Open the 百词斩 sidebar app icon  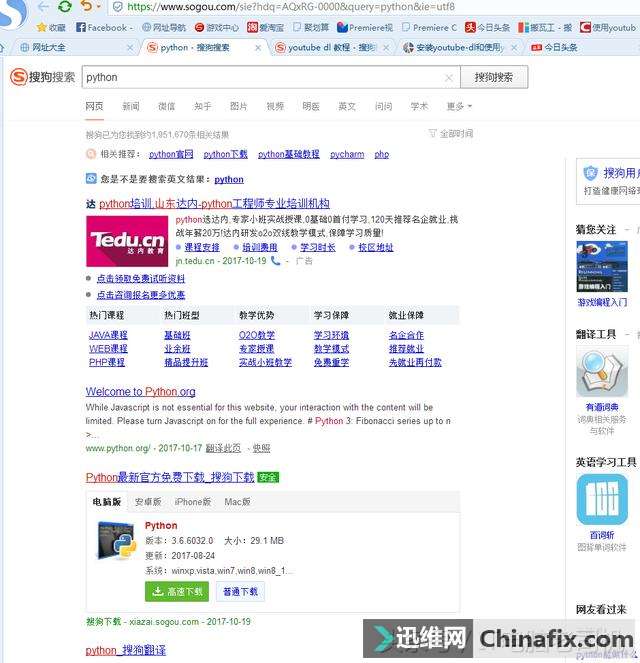602,499
